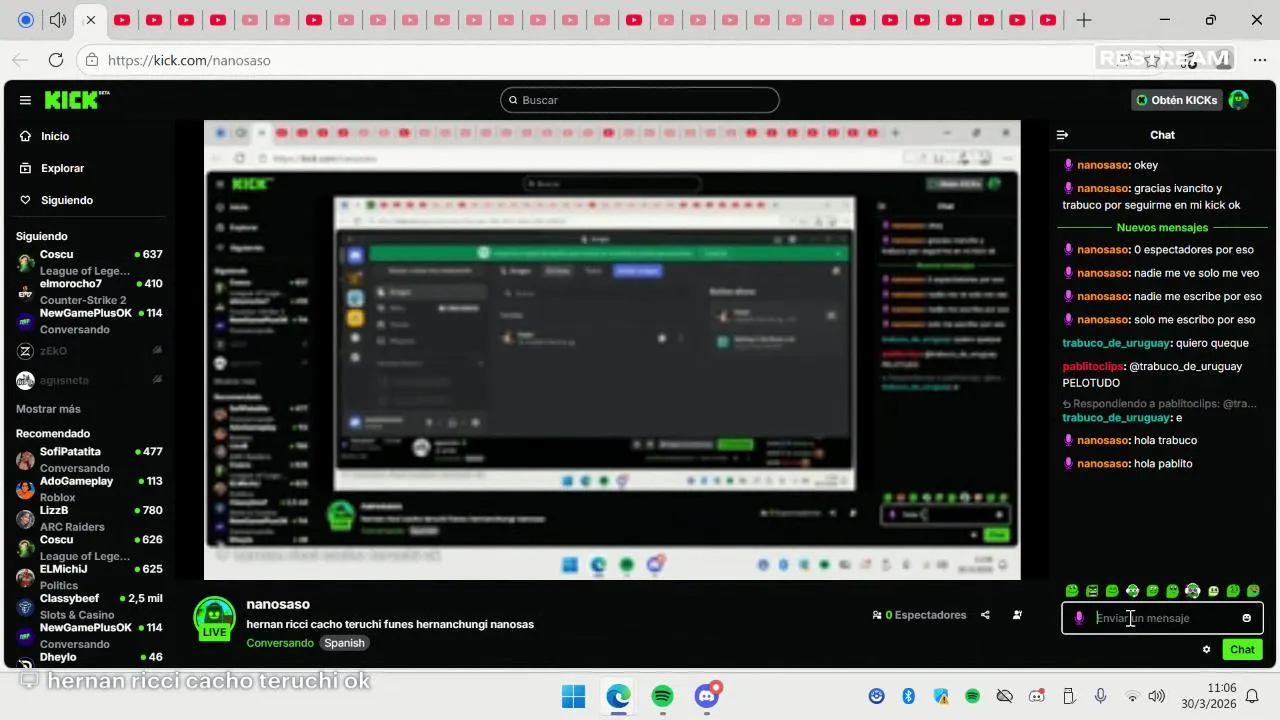Click the purple microphone badge in input
Image resolution: width=1280 pixels, height=720 pixels.
(x=1079, y=618)
